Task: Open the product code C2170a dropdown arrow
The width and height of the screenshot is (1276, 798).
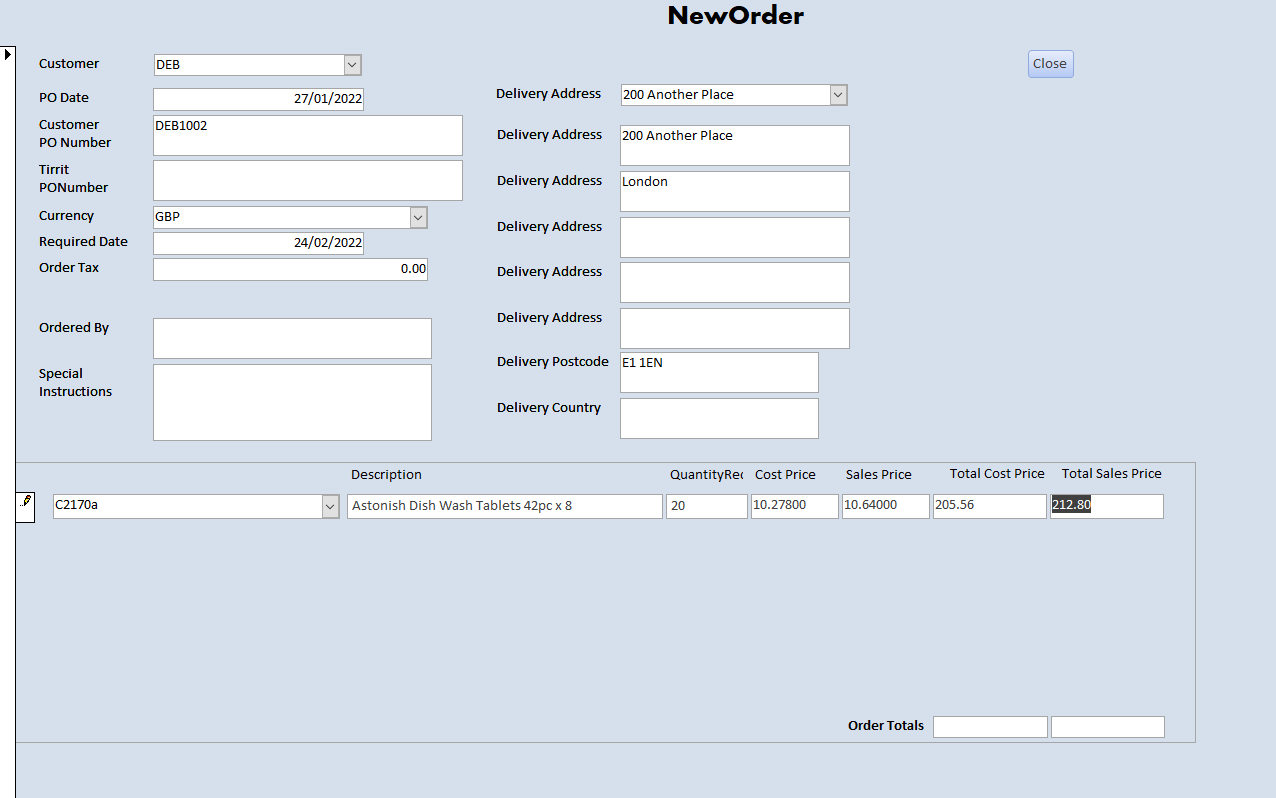Action: [x=330, y=507]
